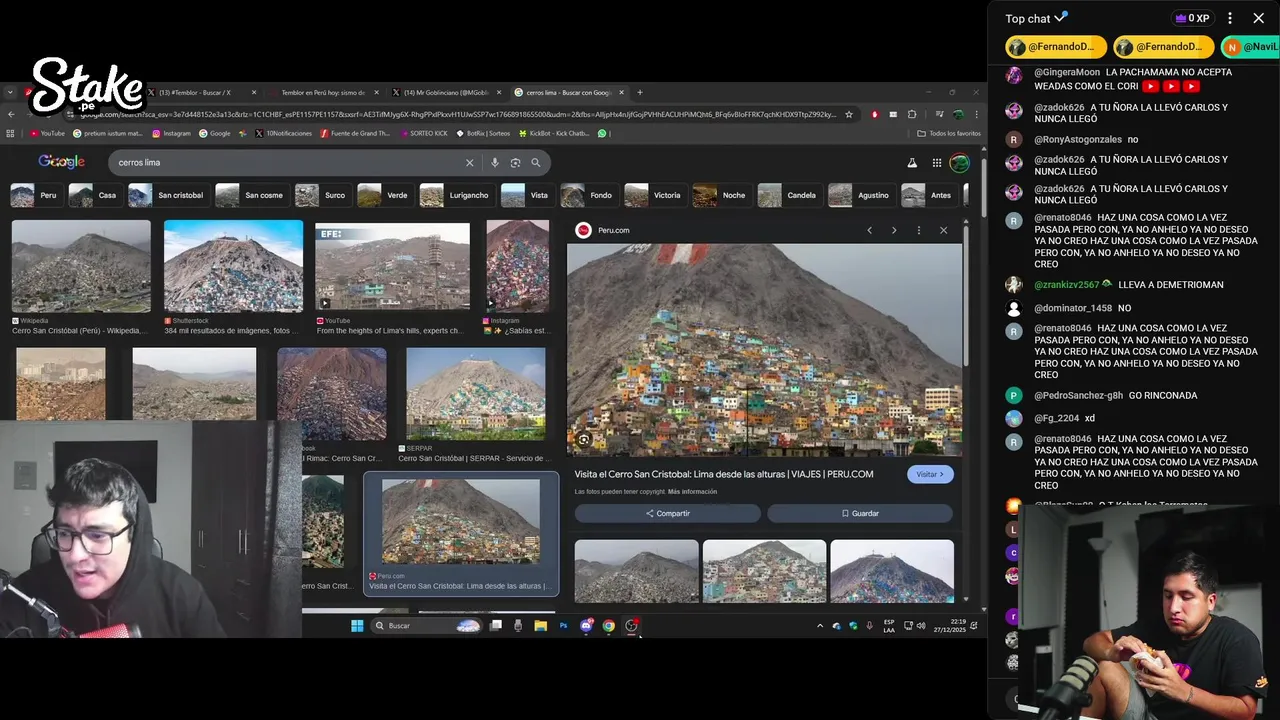Open the Wikipedia Cerro San Cristóbal thumbnail
This screenshot has width=1280, height=720.
(81, 266)
